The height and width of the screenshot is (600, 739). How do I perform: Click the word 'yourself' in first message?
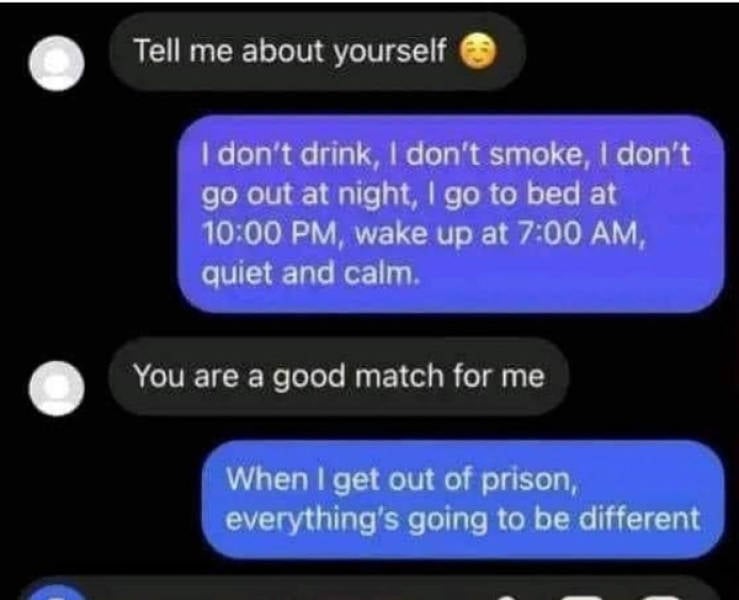point(390,52)
